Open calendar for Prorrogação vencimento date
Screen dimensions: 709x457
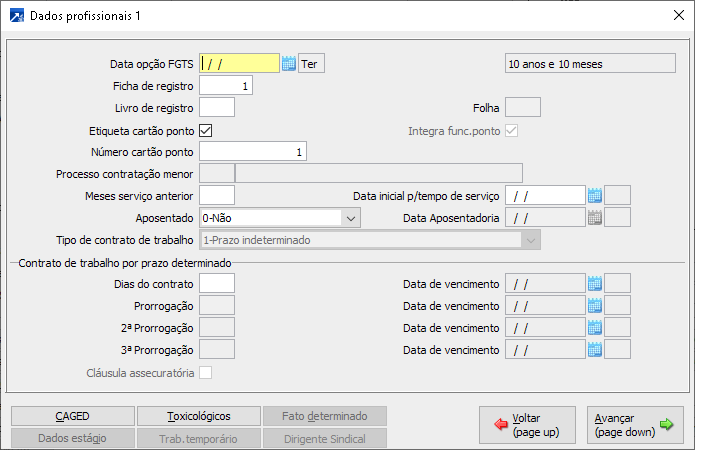[x=594, y=305]
